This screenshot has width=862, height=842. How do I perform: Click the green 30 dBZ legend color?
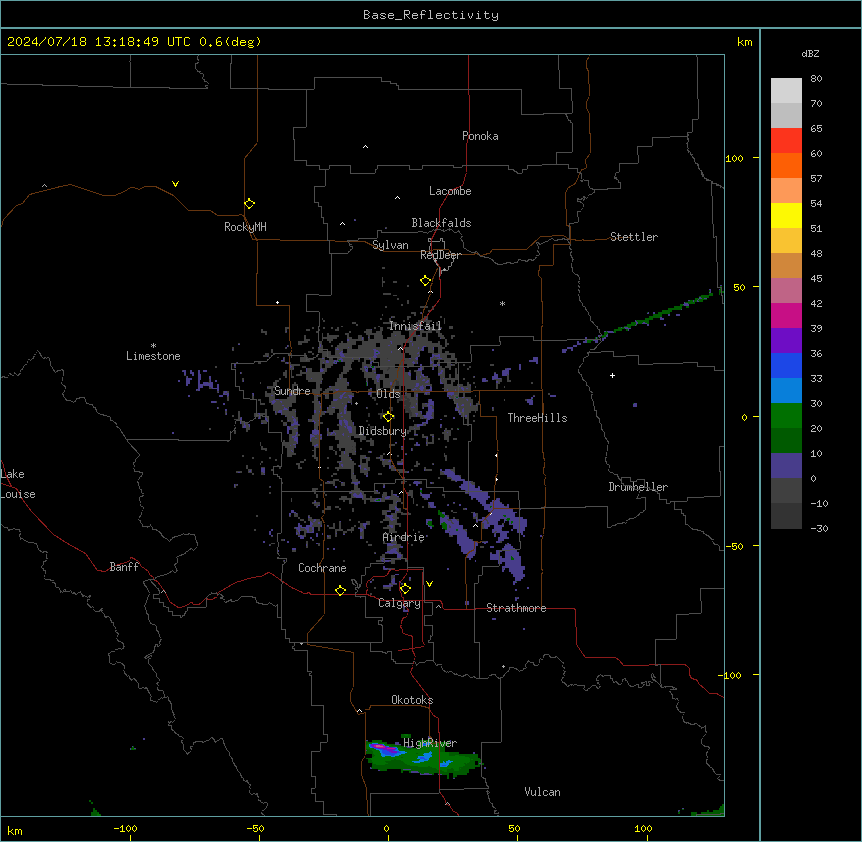[x=786, y=416]
